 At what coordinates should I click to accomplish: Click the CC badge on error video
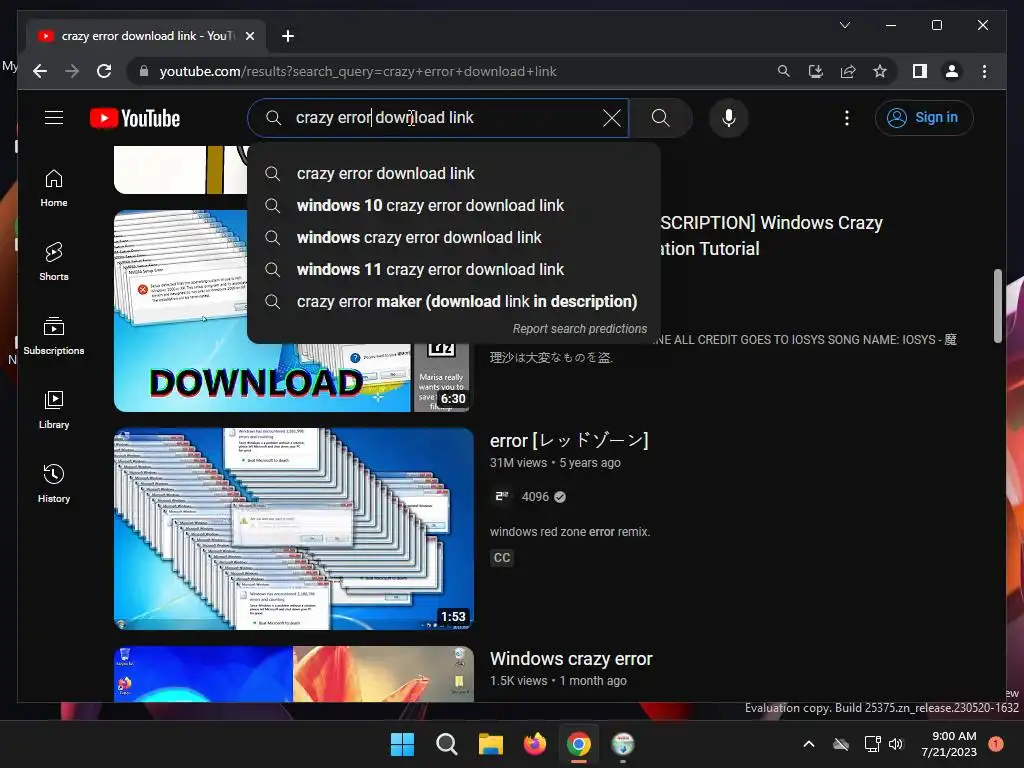(x=502, y=558)
